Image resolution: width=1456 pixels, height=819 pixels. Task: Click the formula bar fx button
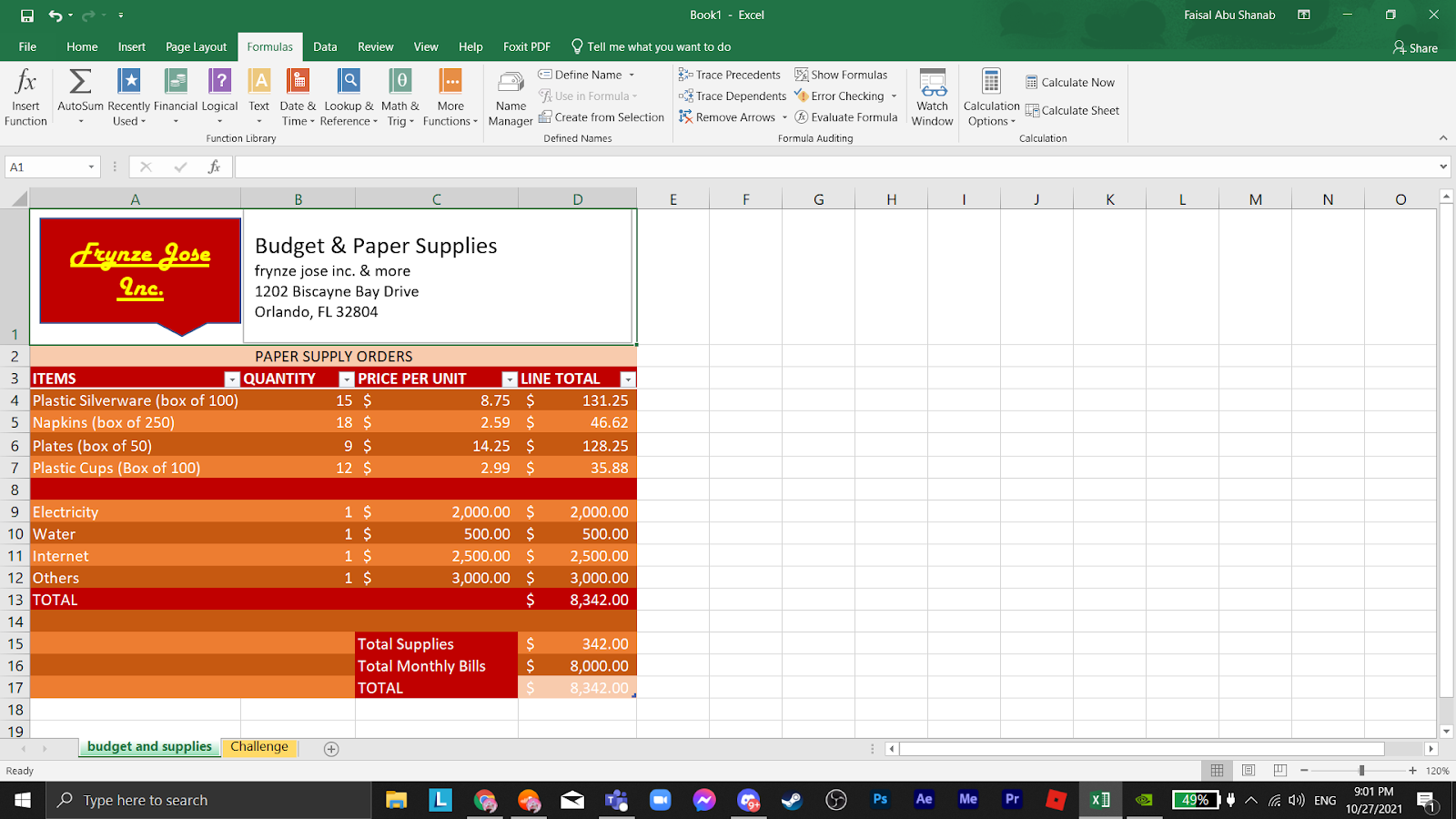tap(214, 167)
